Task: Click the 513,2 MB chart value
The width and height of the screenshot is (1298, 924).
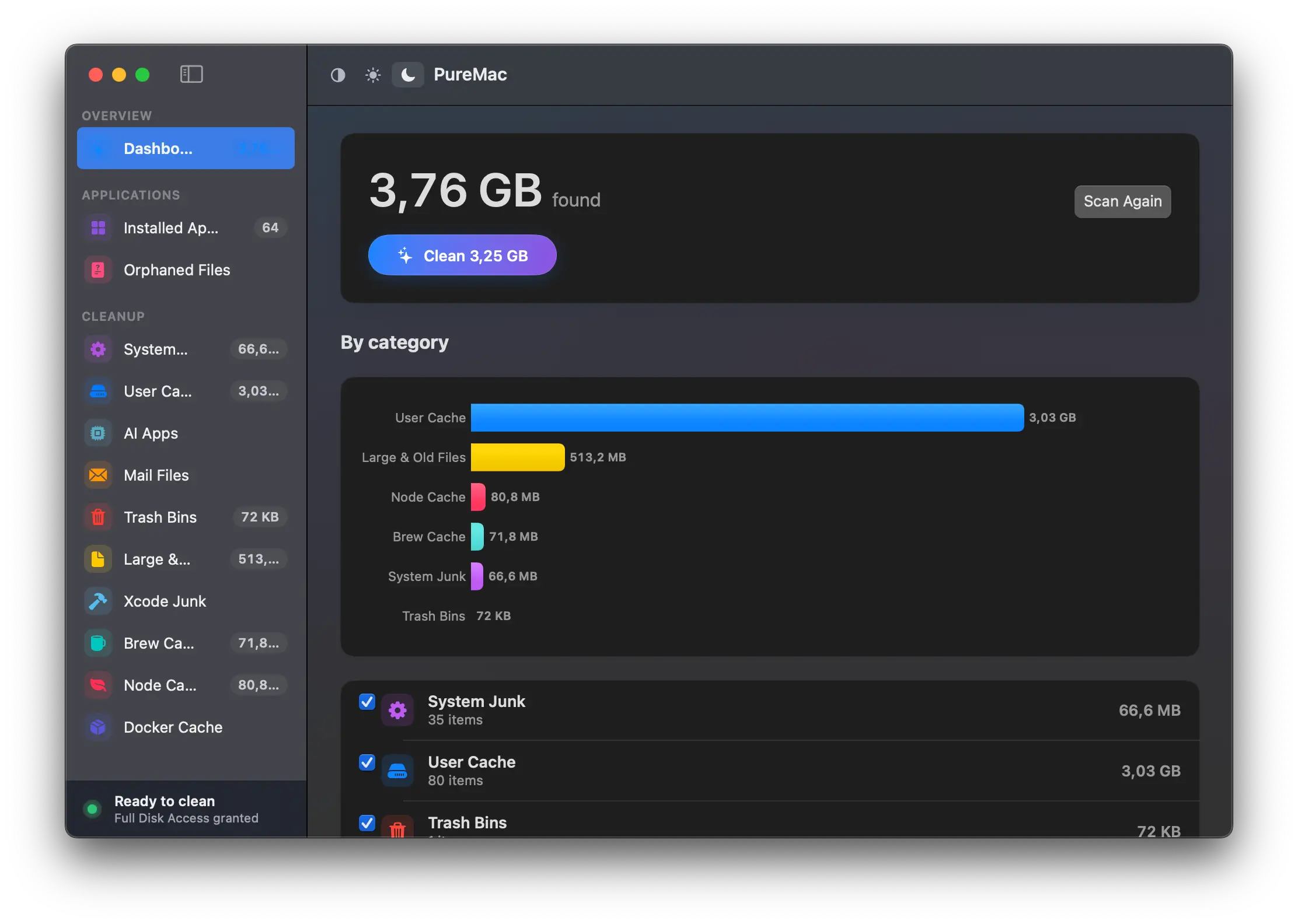Action: point(598,457)
